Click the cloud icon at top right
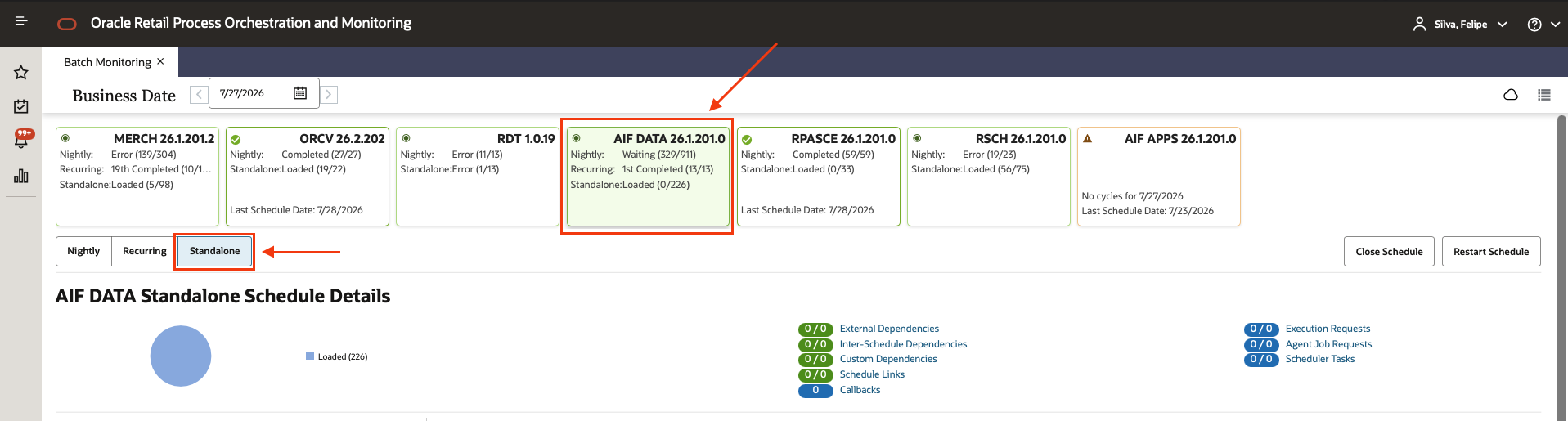The image size is (1568, 421). tap(1511, 95)
